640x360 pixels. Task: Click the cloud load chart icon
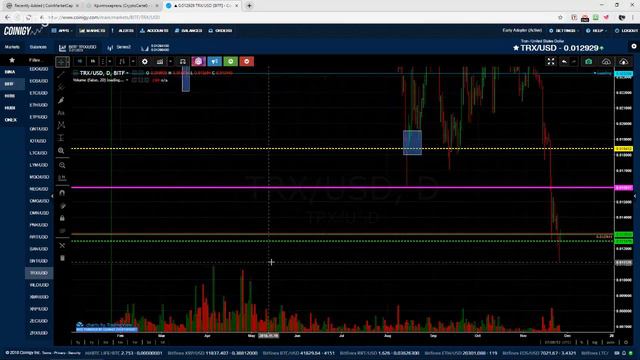pyautogui.click(x=606, y=62)
